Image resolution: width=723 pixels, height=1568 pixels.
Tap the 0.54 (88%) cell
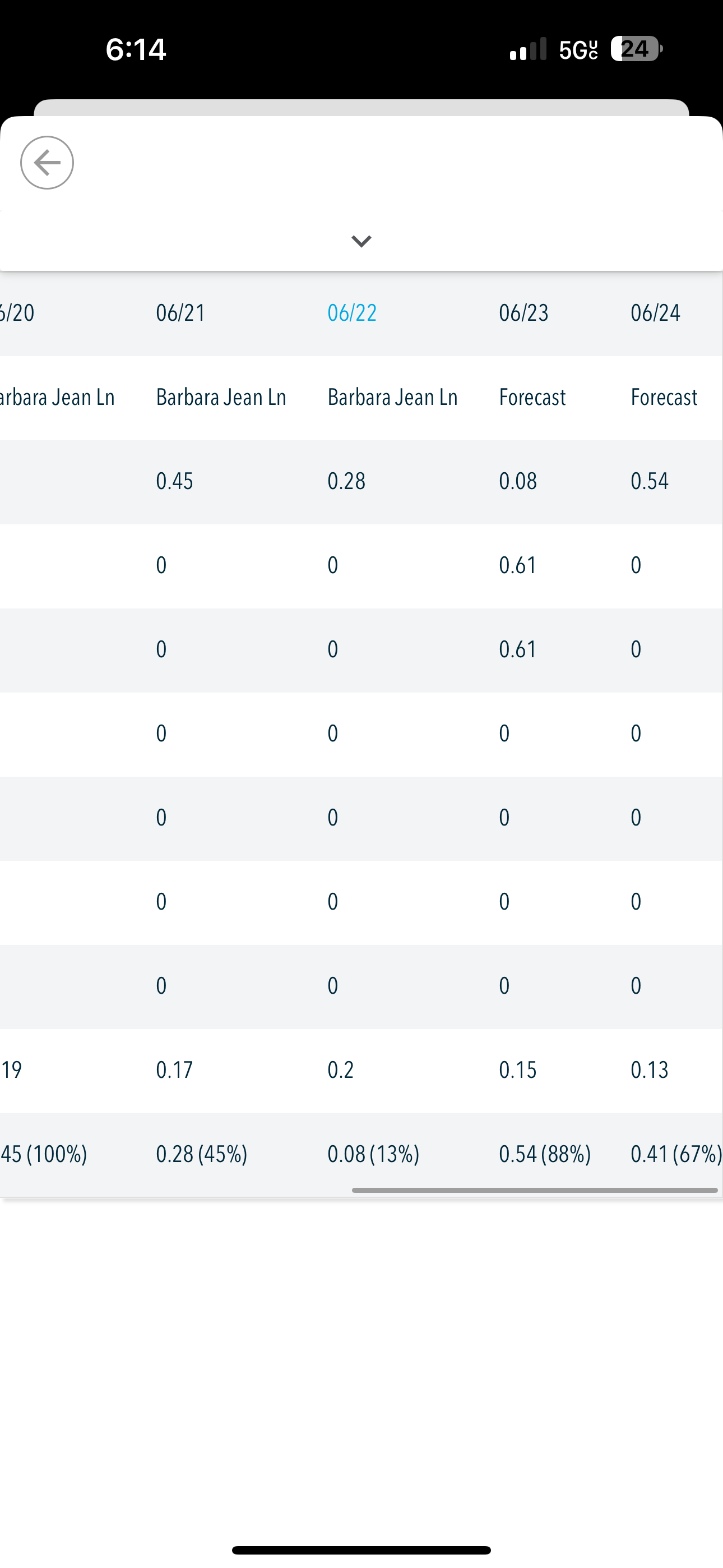545,1154
